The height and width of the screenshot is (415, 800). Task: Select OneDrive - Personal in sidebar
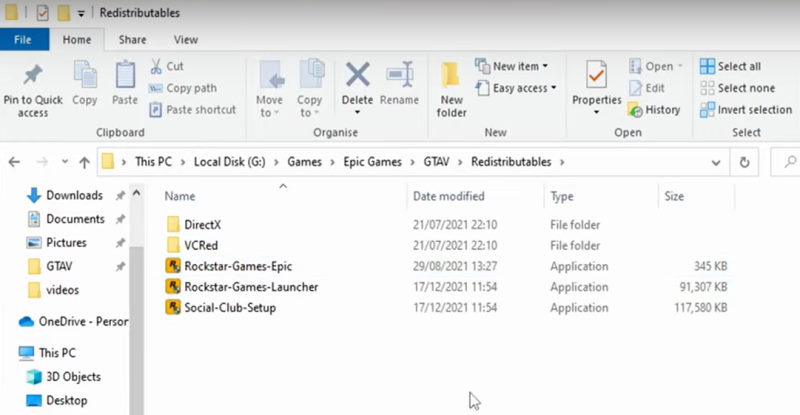coord(73,321)
